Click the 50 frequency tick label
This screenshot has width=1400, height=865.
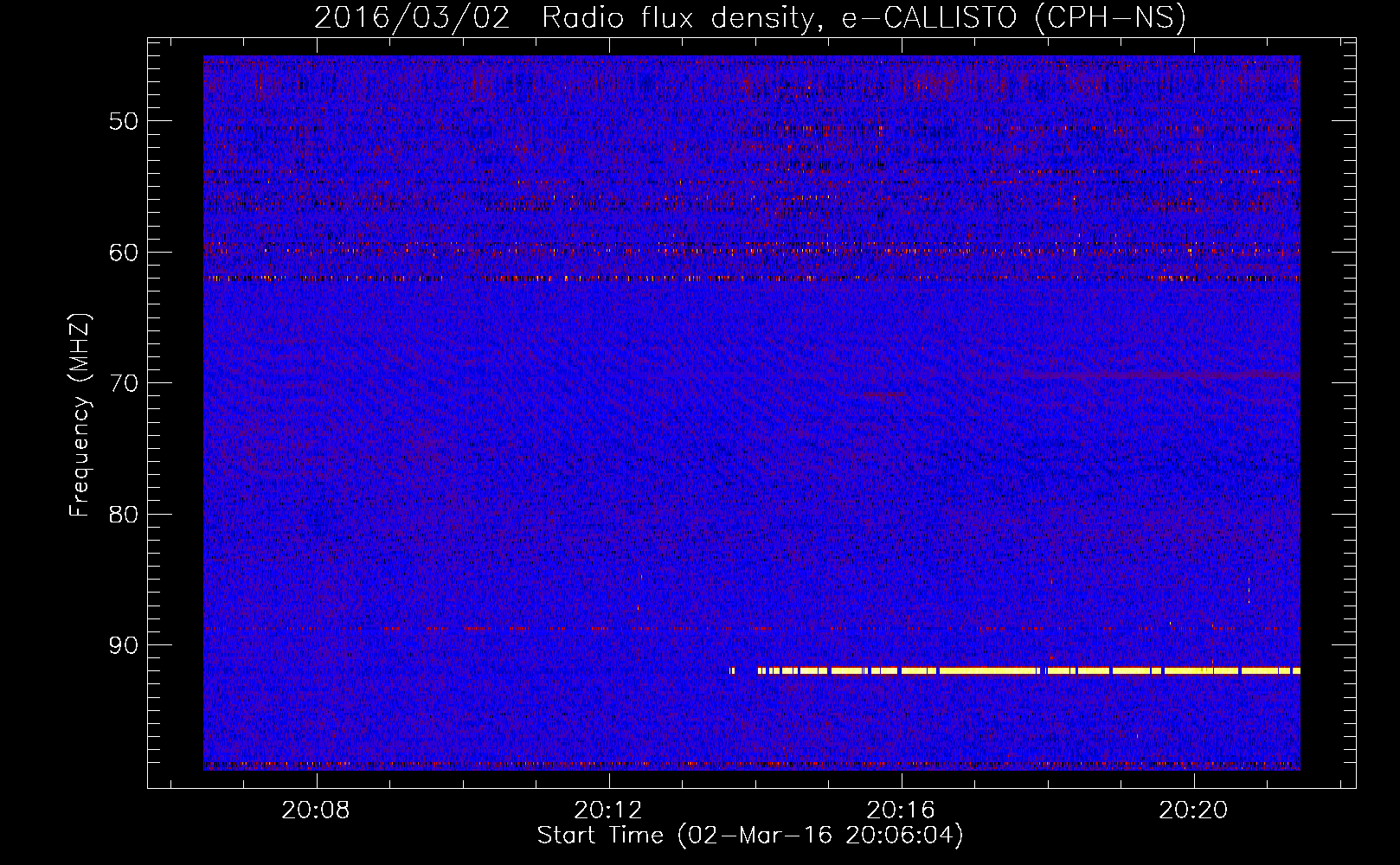(x=124, y=121)
